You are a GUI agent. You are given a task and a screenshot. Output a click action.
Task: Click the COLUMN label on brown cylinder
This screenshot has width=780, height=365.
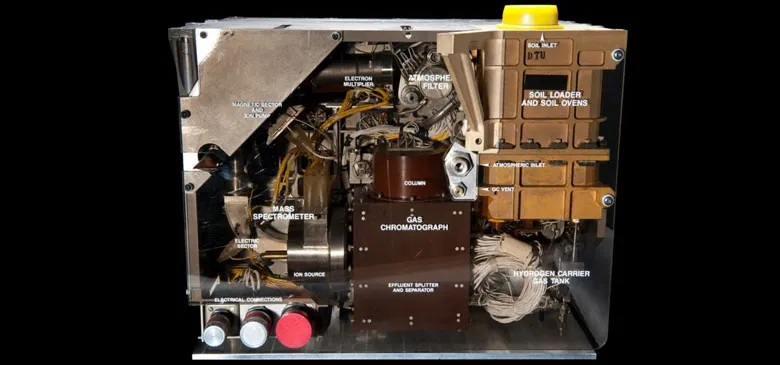point(414,183)
